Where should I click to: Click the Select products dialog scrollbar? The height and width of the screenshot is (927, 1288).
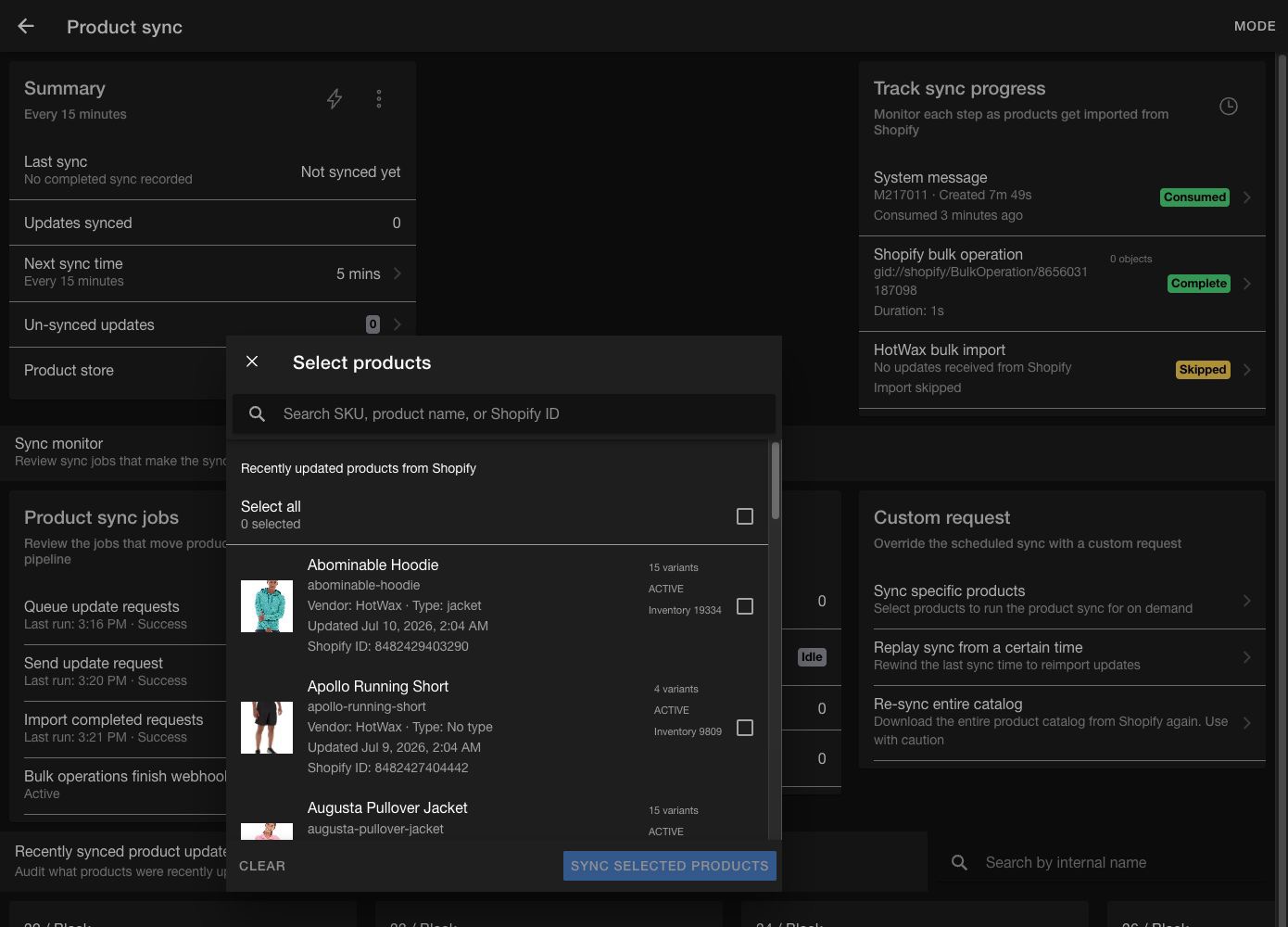point(776,480)
